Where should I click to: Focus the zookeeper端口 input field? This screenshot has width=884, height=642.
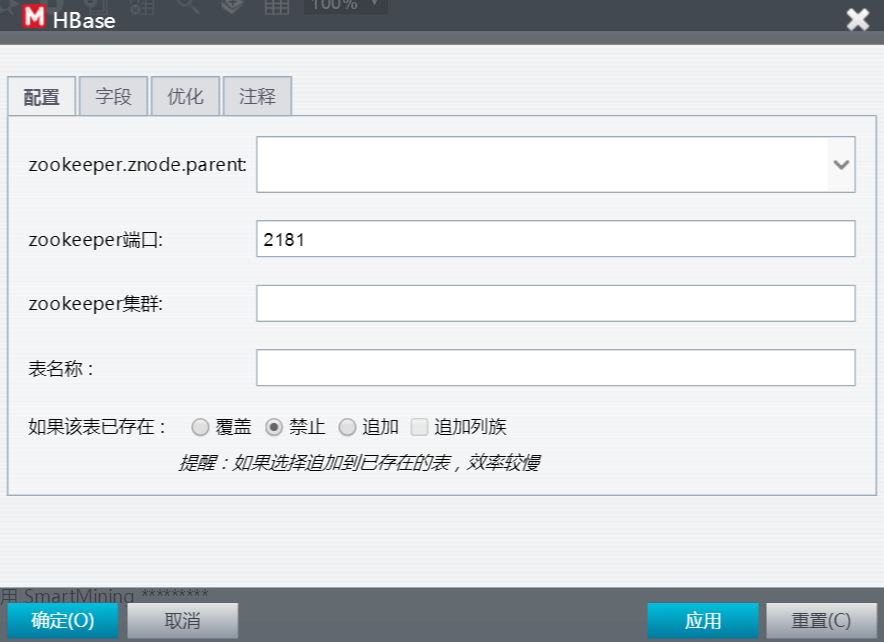tap(555, 239)
